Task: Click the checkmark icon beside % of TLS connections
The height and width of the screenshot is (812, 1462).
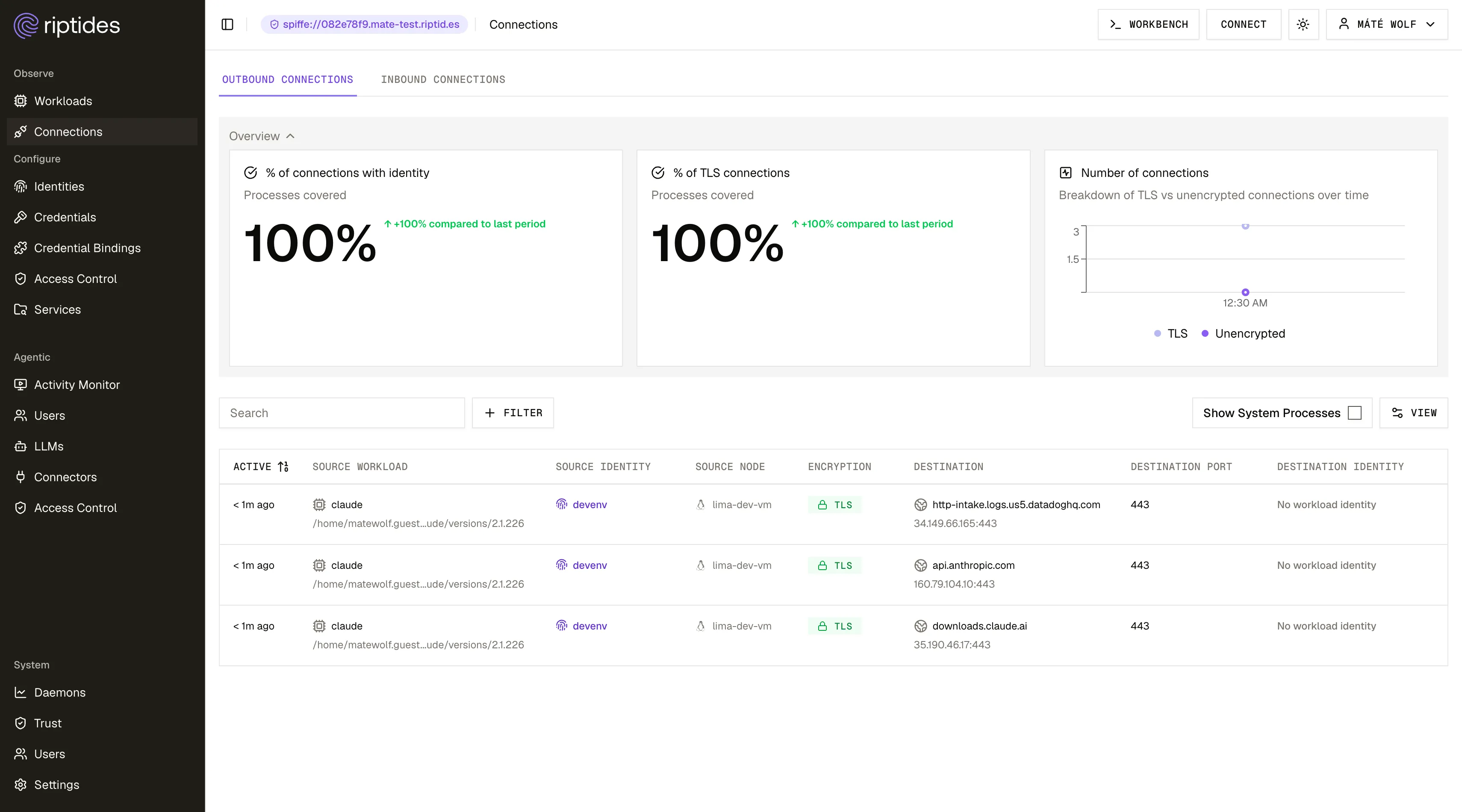Action: click(x=658, y=173)
